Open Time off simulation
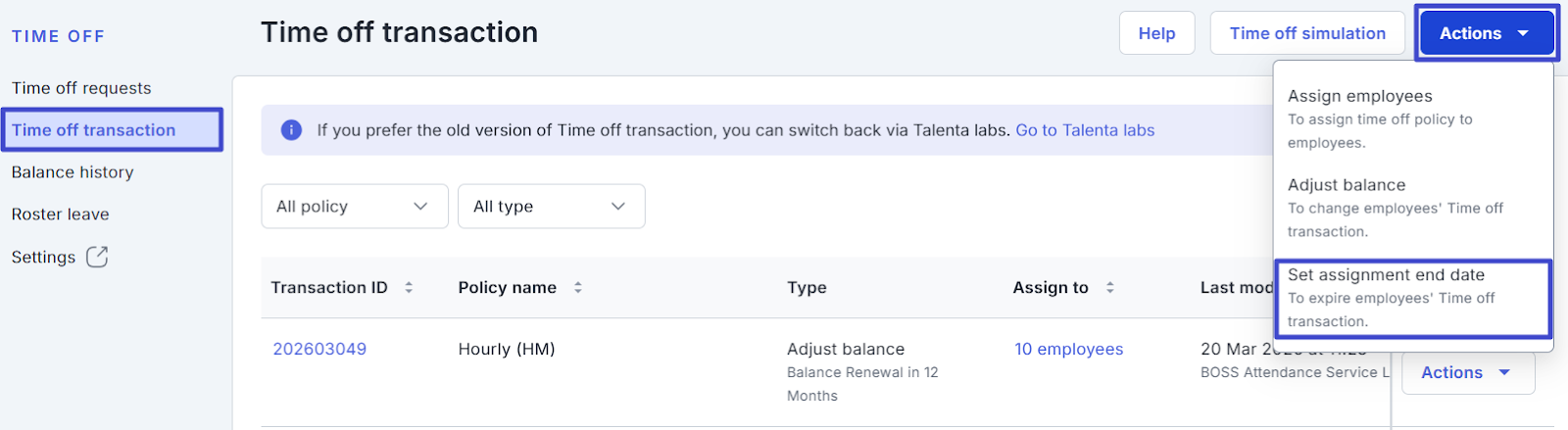This screenshot has width=1568, height=430. 1307,33
